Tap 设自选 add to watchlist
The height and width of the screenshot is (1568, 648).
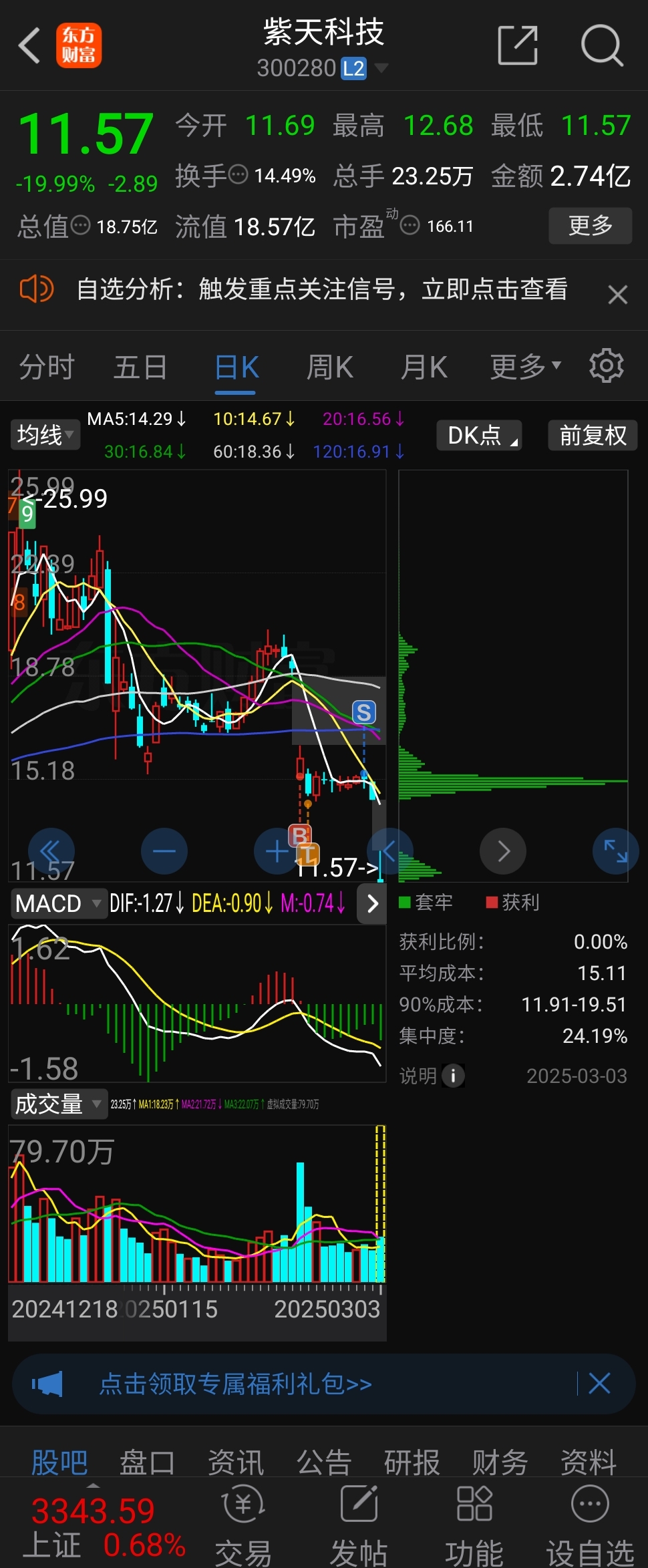(591, 1526)
